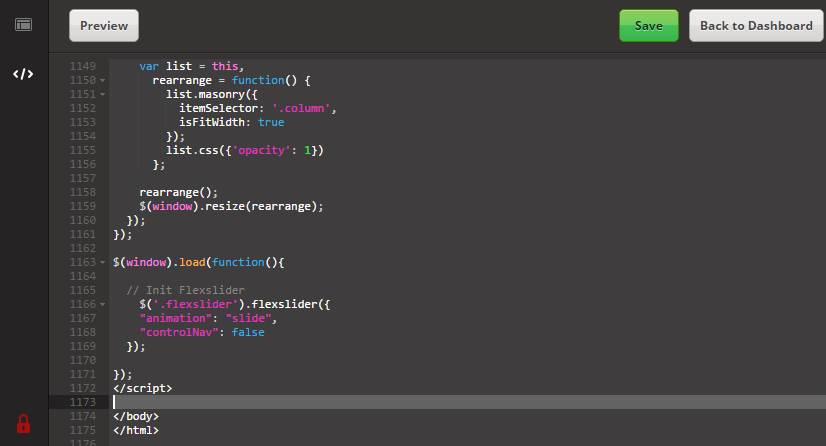The image size is (826, 446).
Task: Go Back to Dashboard
Action: click(756, 26)
